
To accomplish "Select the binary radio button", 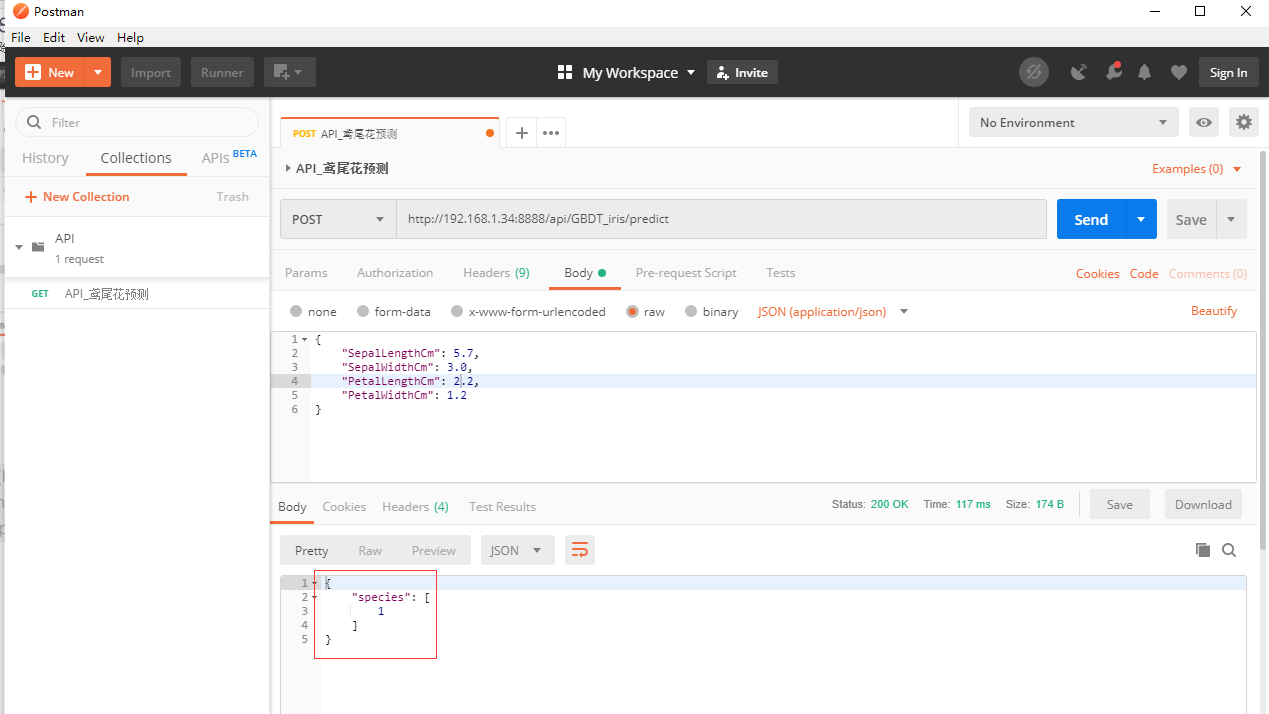I will [x=691, y=312].
